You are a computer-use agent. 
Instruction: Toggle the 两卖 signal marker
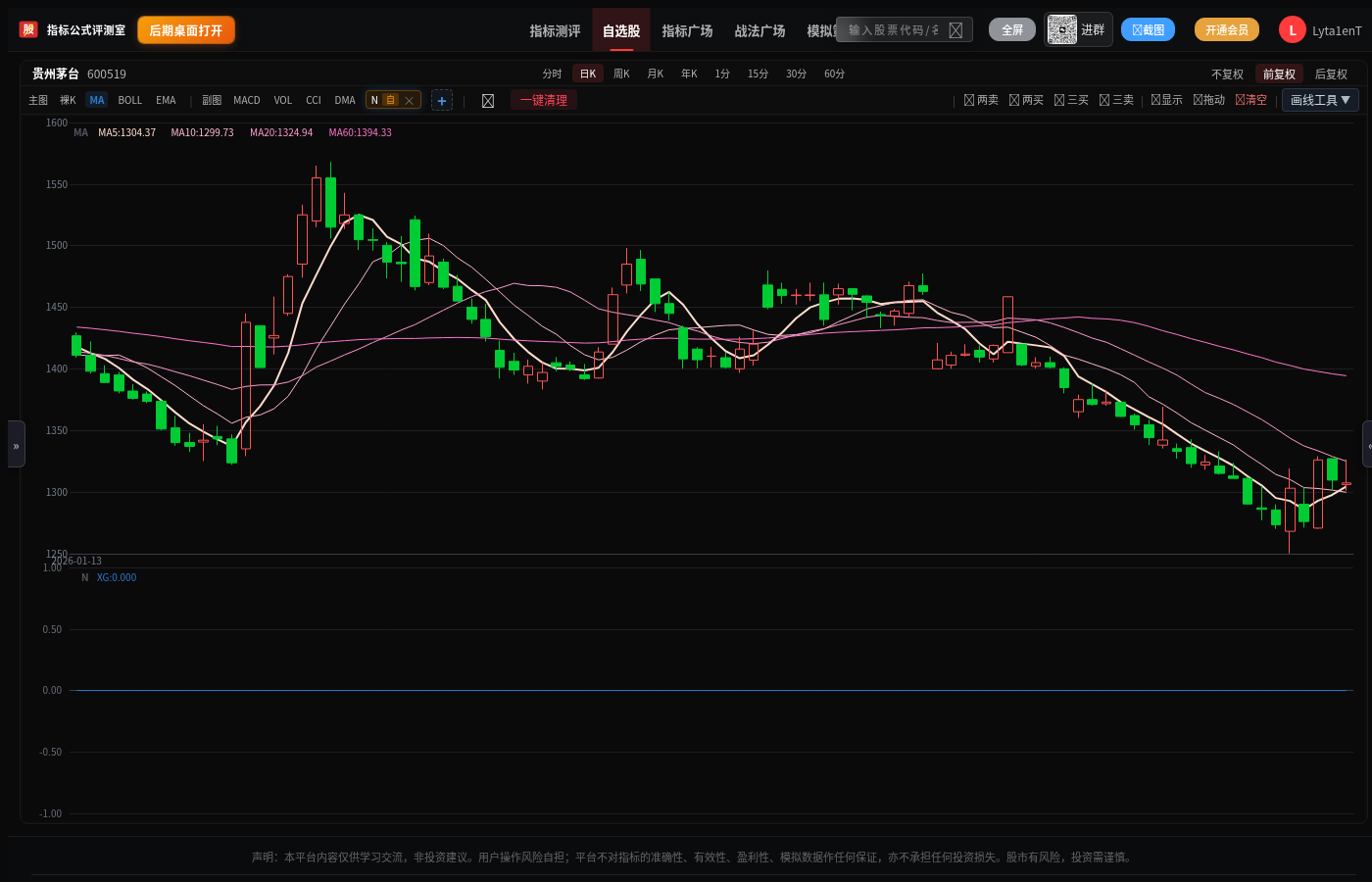(981, 100)
